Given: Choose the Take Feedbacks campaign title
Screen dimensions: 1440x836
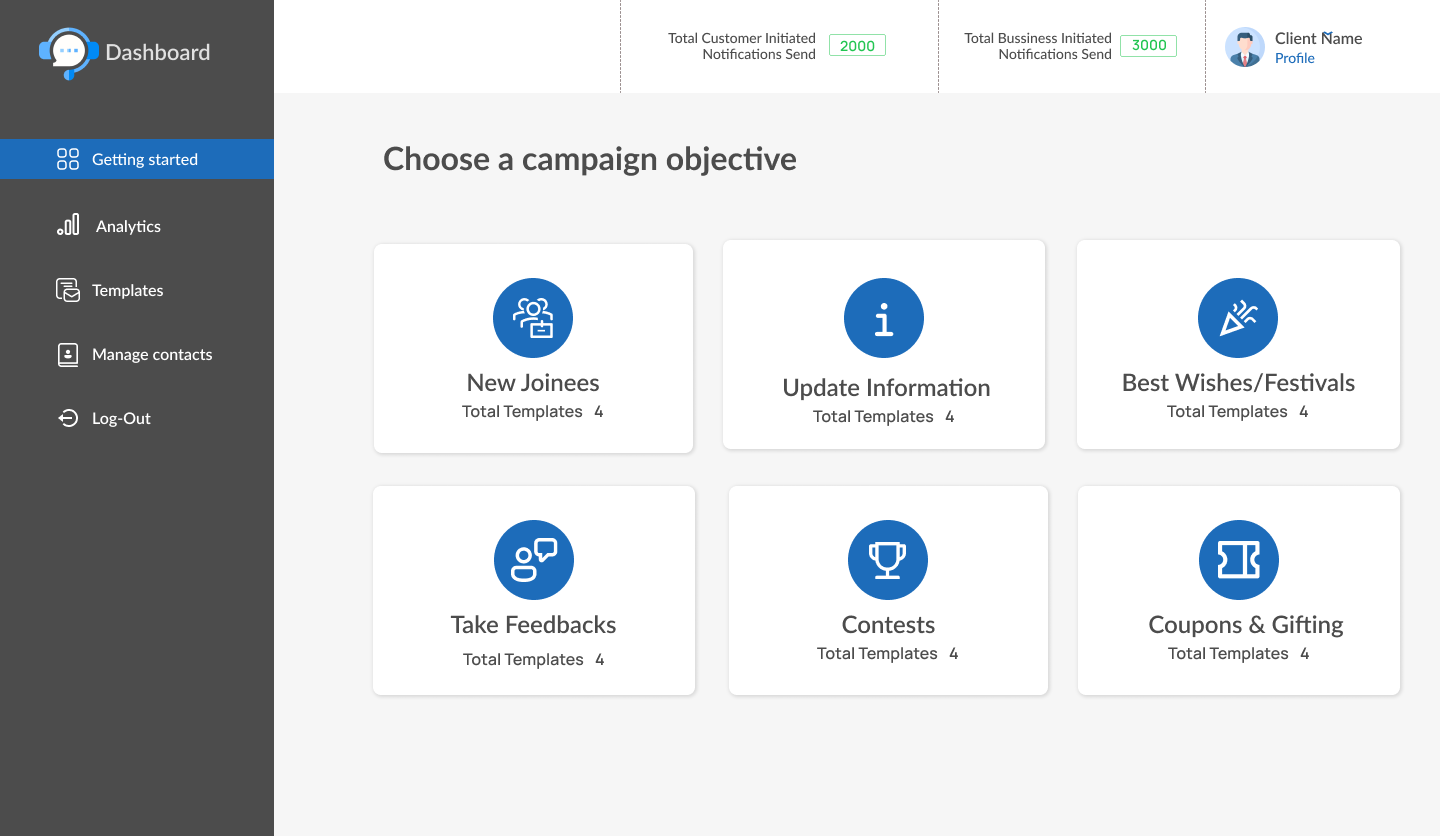Looking at the screenshot, I should tap(533, 625).
